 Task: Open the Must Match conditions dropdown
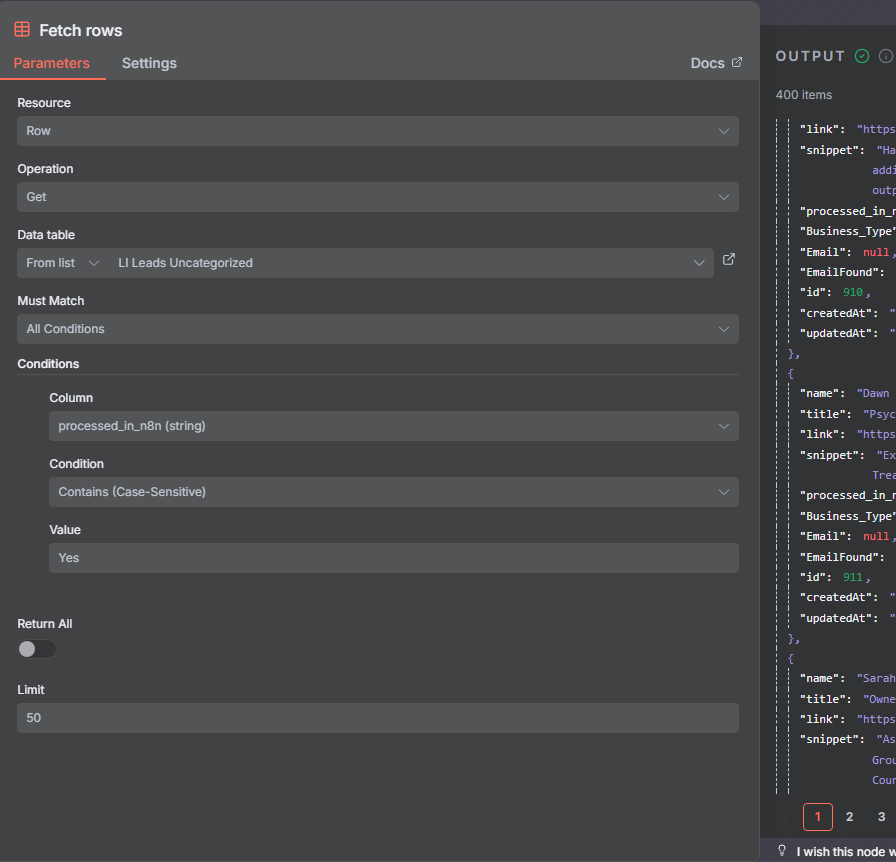[378, 329]
